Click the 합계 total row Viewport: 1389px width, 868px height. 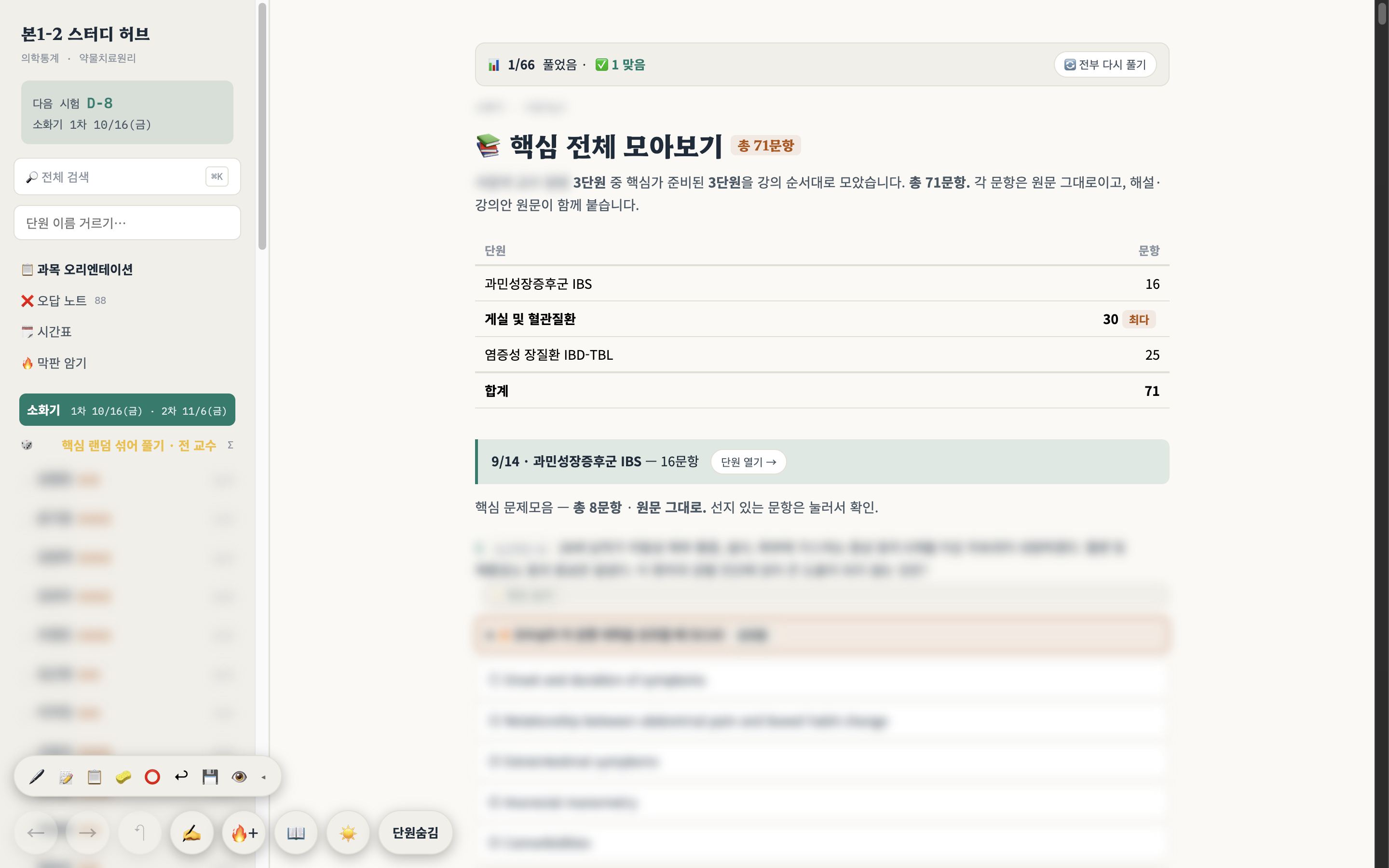(x=822, y=391)
